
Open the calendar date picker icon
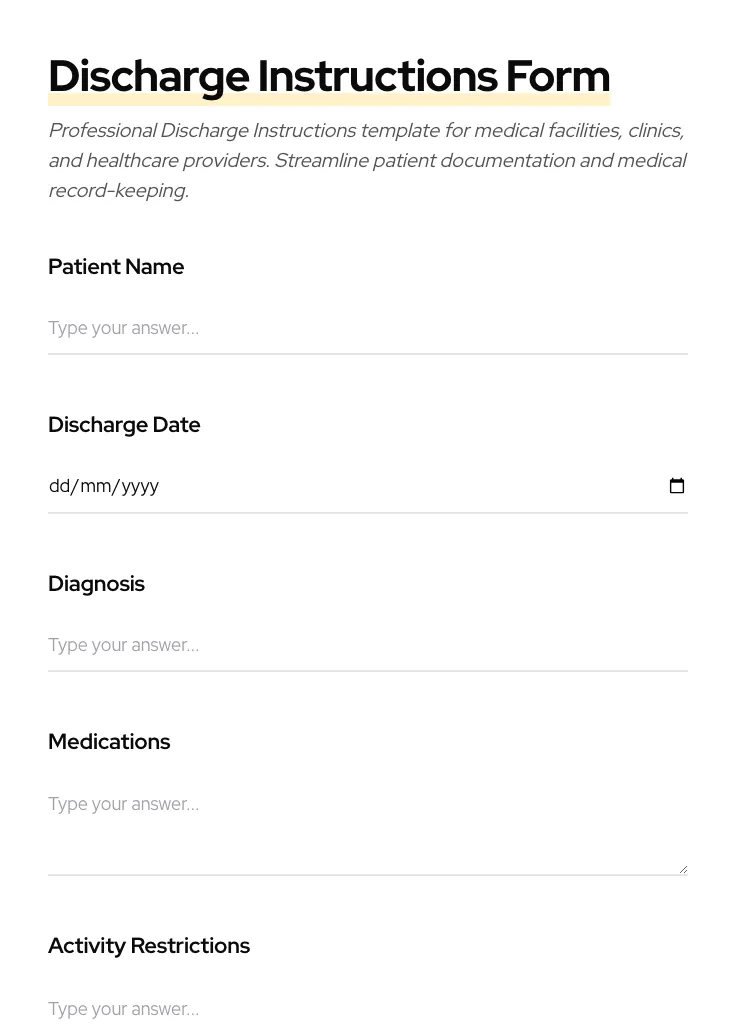(x=677, y=486)
